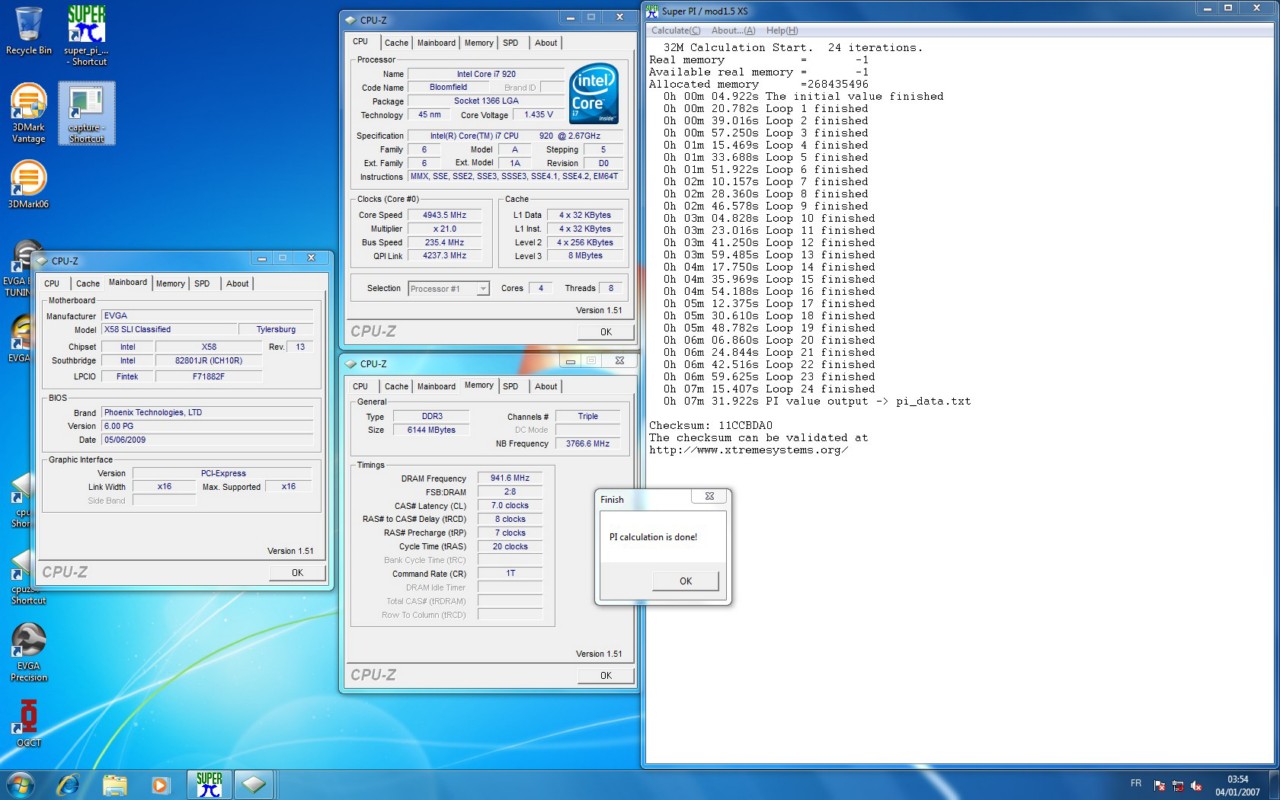The width and height of the screenshot is (1280, 800).
Task: Select SPD tab in the bottom CPU-Z Memory window
Action: (x=511, y=387)
